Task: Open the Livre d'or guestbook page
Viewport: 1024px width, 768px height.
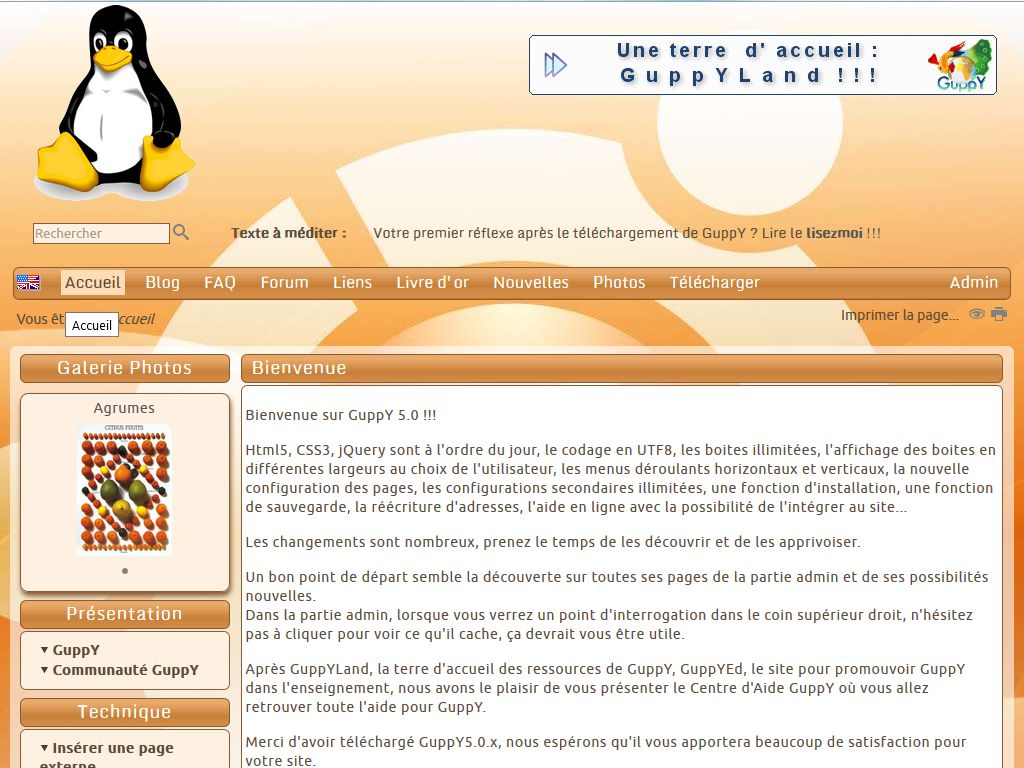Action: 432,283
